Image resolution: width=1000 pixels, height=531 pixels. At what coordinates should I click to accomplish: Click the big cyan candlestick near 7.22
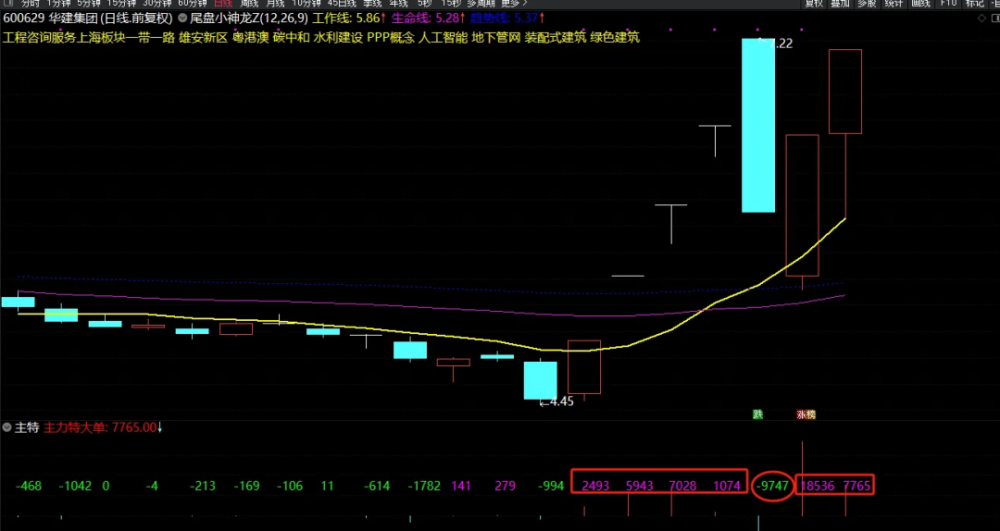pos(758,125)
